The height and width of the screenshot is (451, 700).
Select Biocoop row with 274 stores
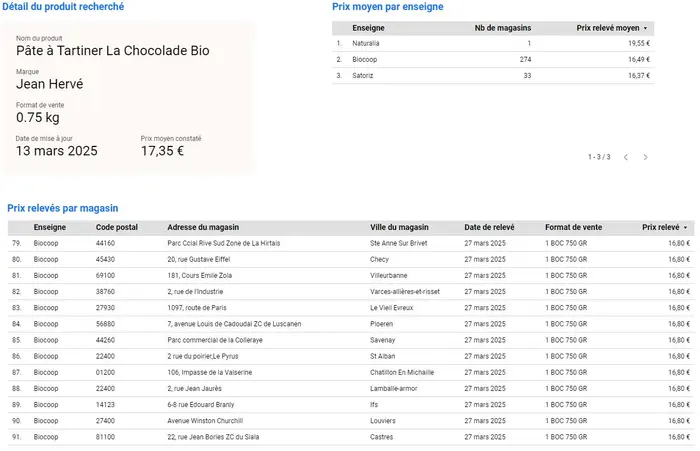(493, 59)
